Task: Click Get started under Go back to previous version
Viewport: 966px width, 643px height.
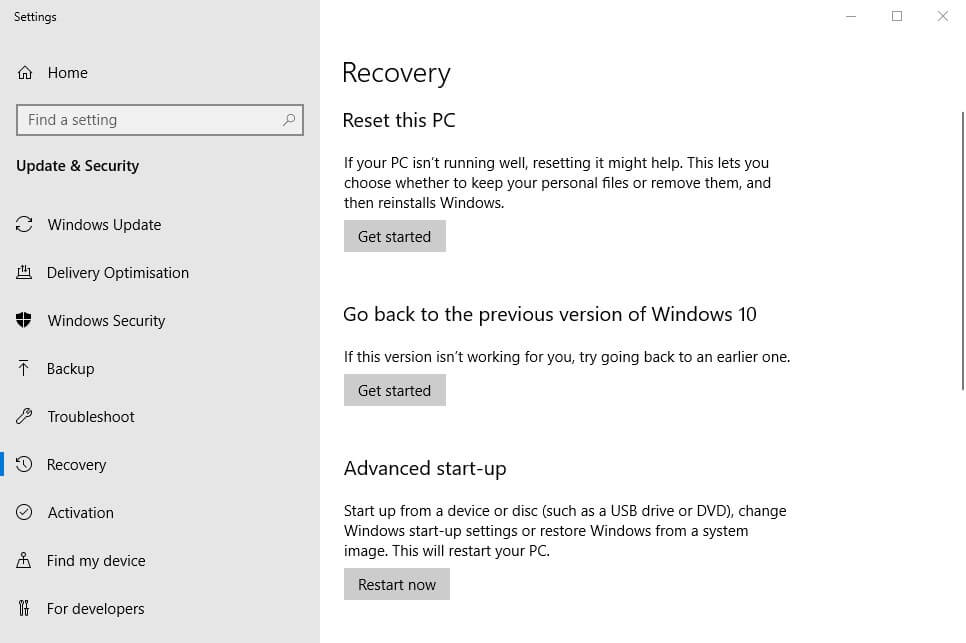Action: pos(394,390)
